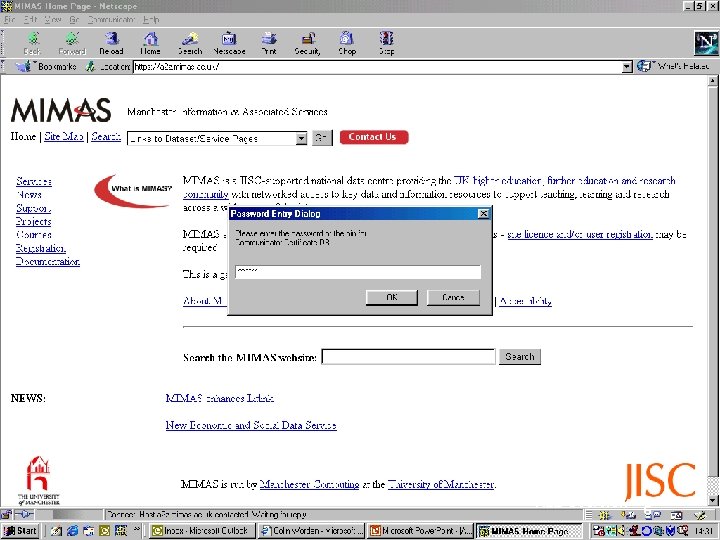
Task: Open the Security toolbar icon
Action: click(x=308, y=43)
